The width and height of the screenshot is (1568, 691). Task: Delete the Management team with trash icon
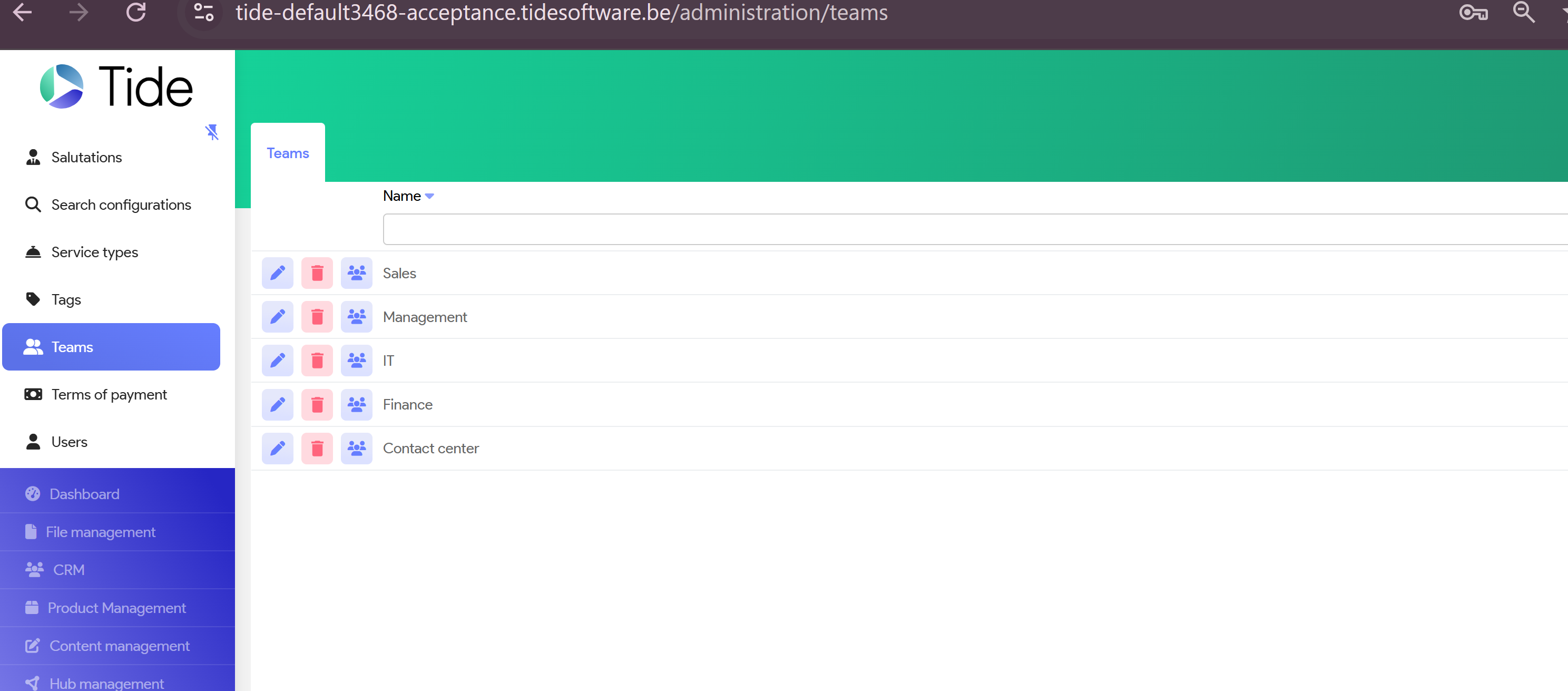(317, 317)
